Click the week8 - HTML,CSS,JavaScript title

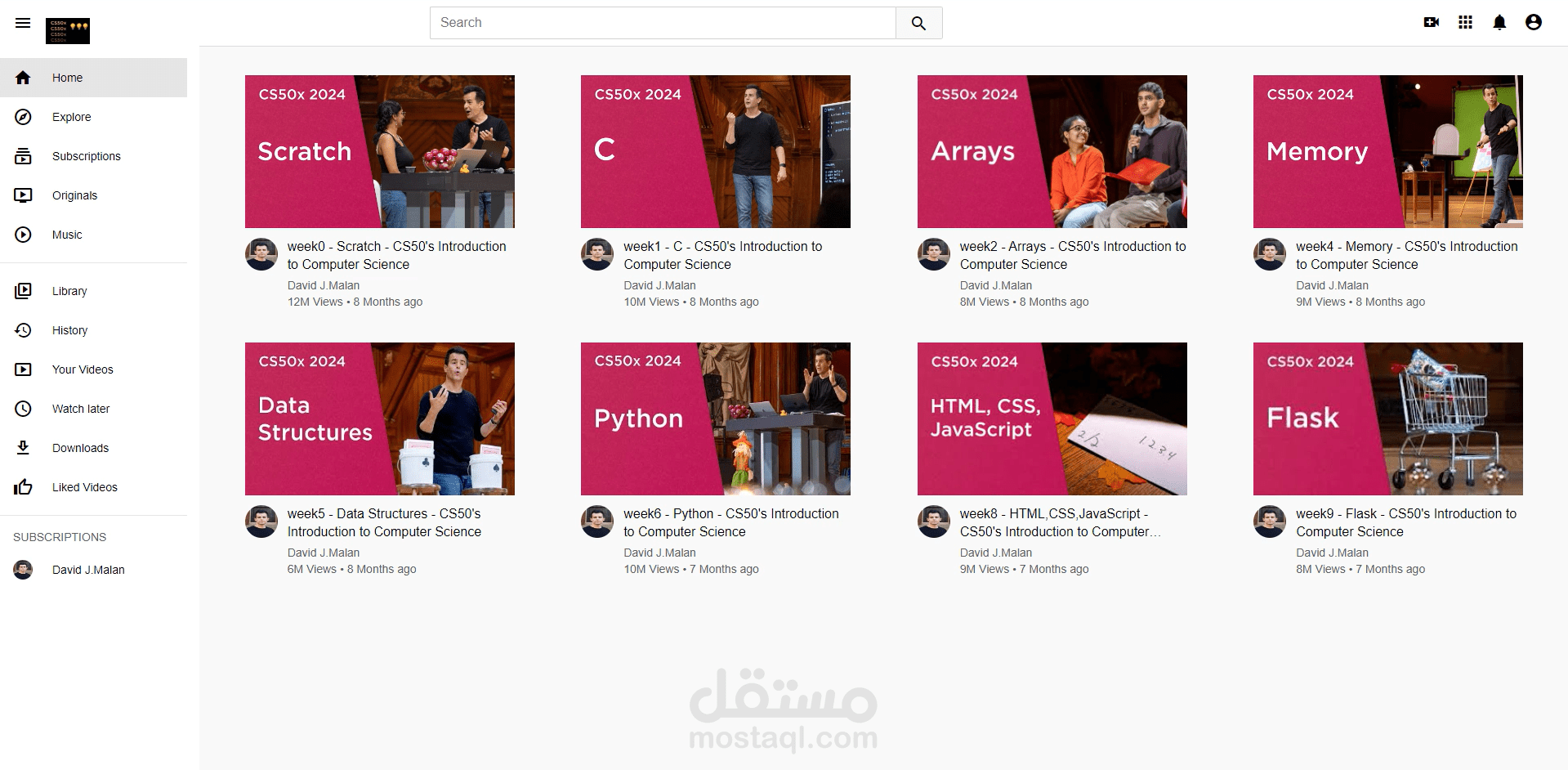1061,522
